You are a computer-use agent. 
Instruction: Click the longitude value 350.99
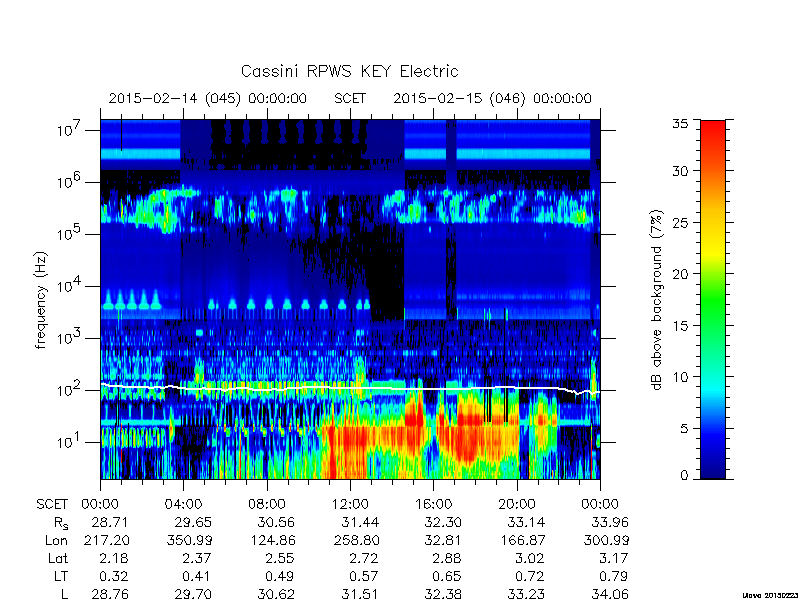(189, 540)
